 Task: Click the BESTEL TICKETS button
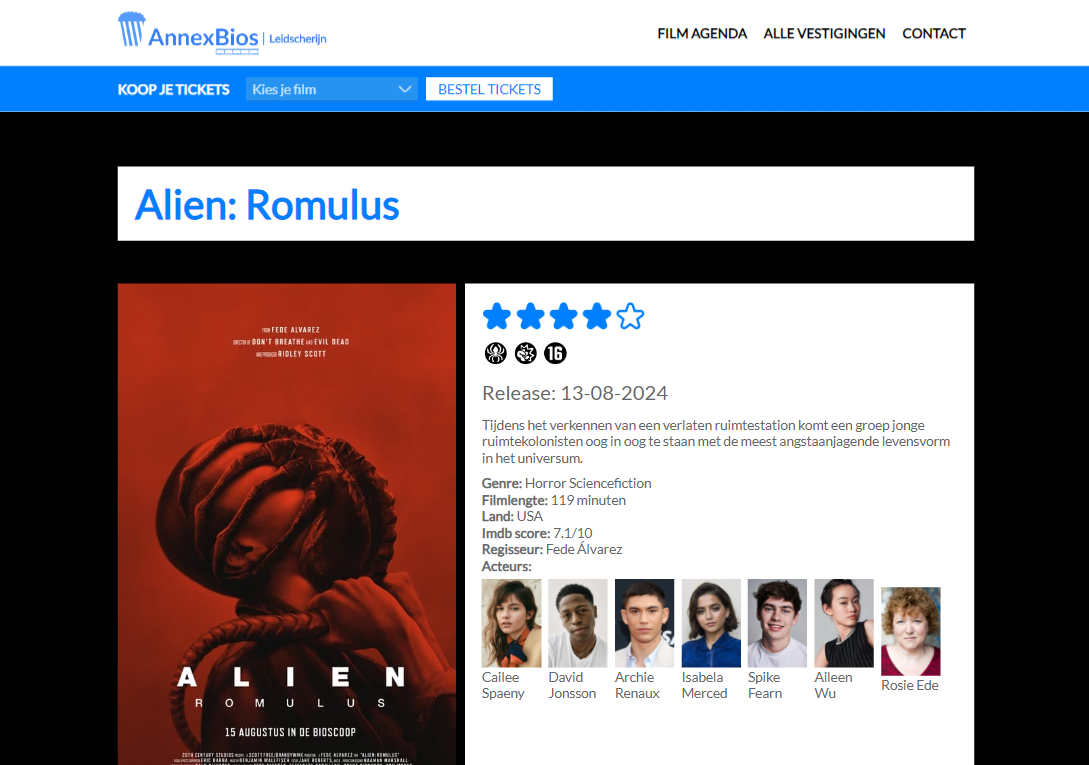point(489,89)
